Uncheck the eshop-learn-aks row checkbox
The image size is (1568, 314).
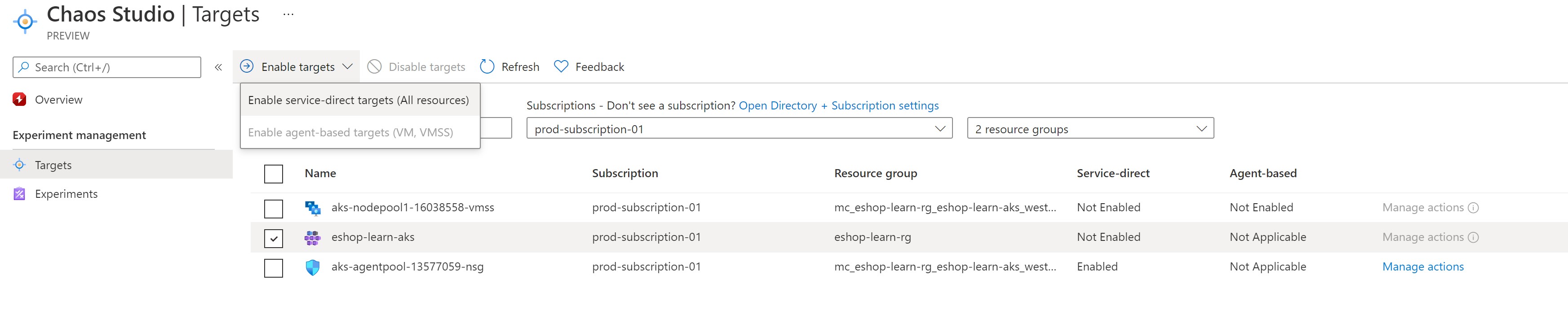click(273, 238)
